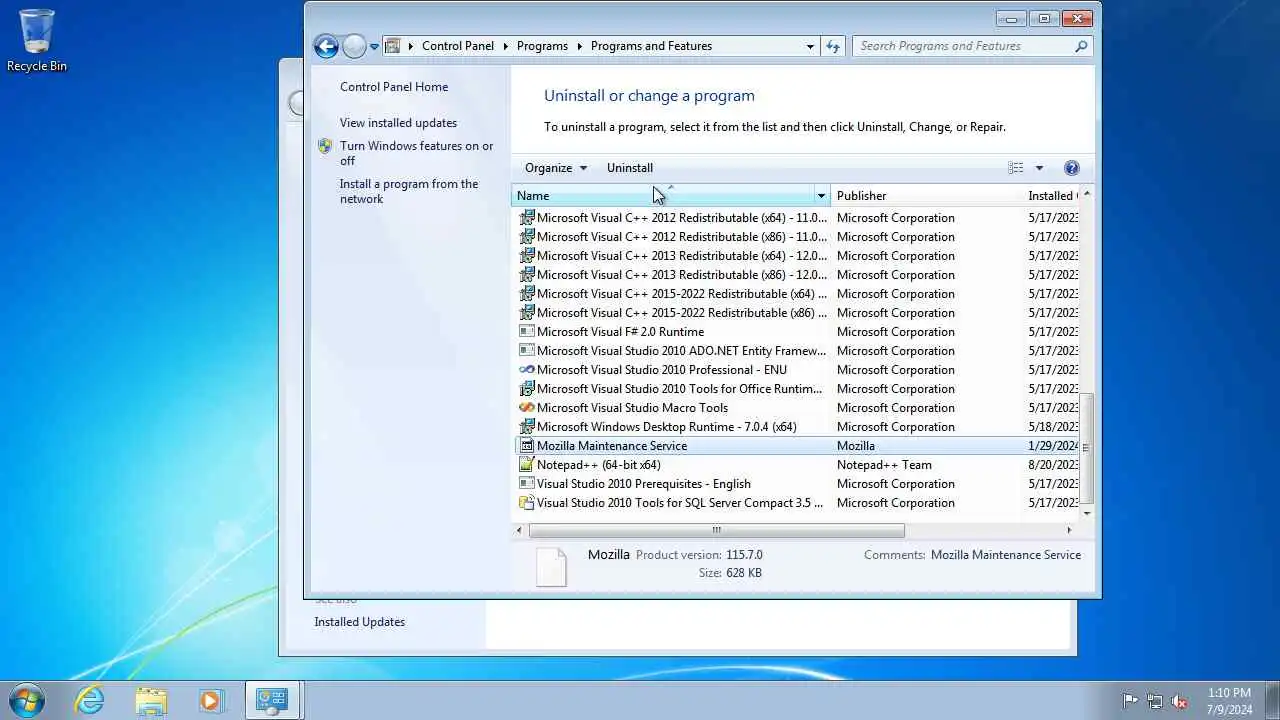The image size is (1280, 720).
Task: Click the Uninstall toolbar button
Action: point(630,168)
